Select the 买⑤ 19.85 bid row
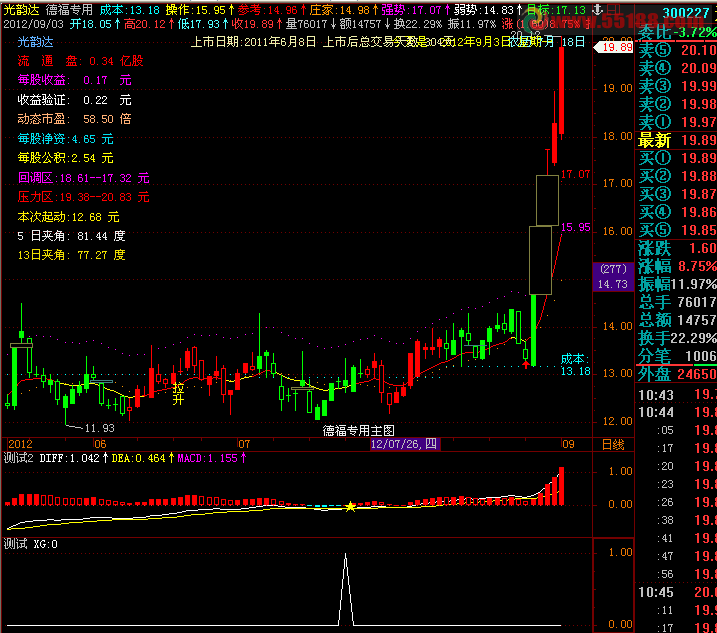 pyautogui.click(x=677, y=230)
